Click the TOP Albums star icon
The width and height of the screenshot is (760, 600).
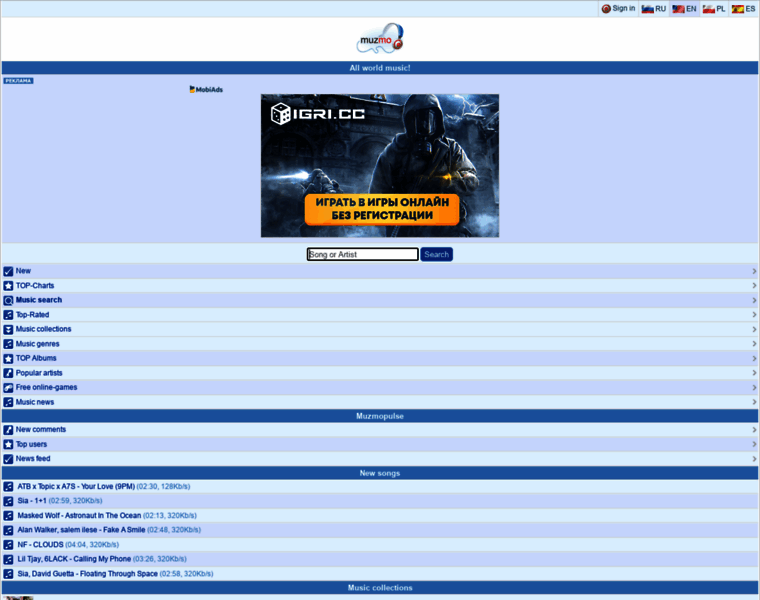pos(8,359)
